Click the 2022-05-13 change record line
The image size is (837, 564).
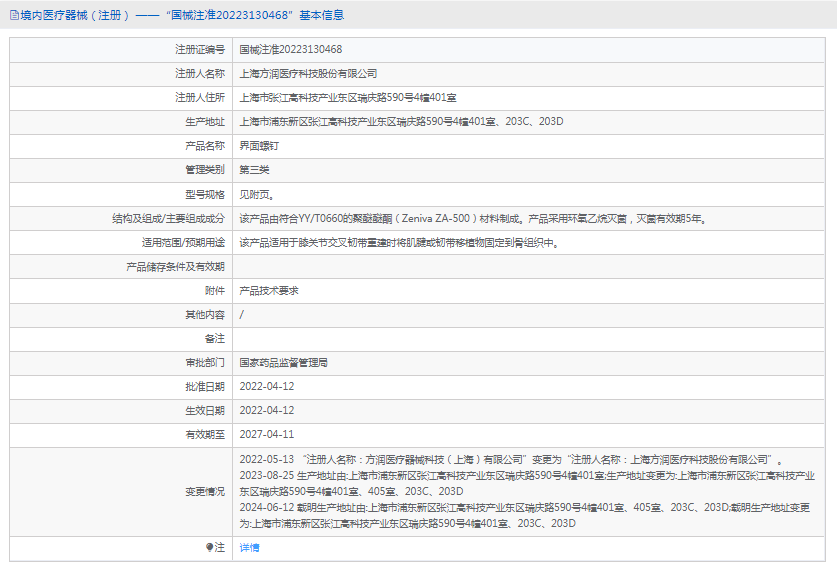(x=511, y=459)
